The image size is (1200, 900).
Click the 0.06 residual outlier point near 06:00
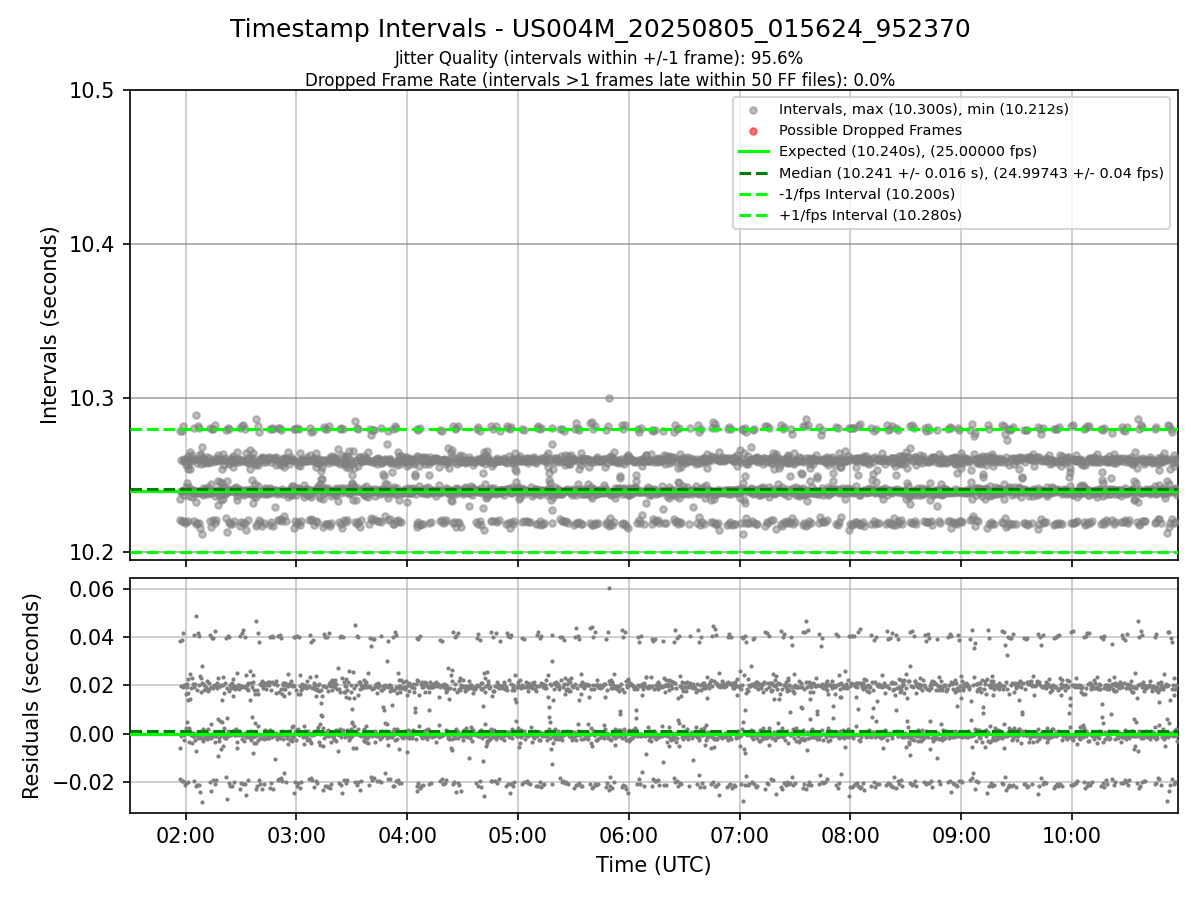(x=609, y=588)
